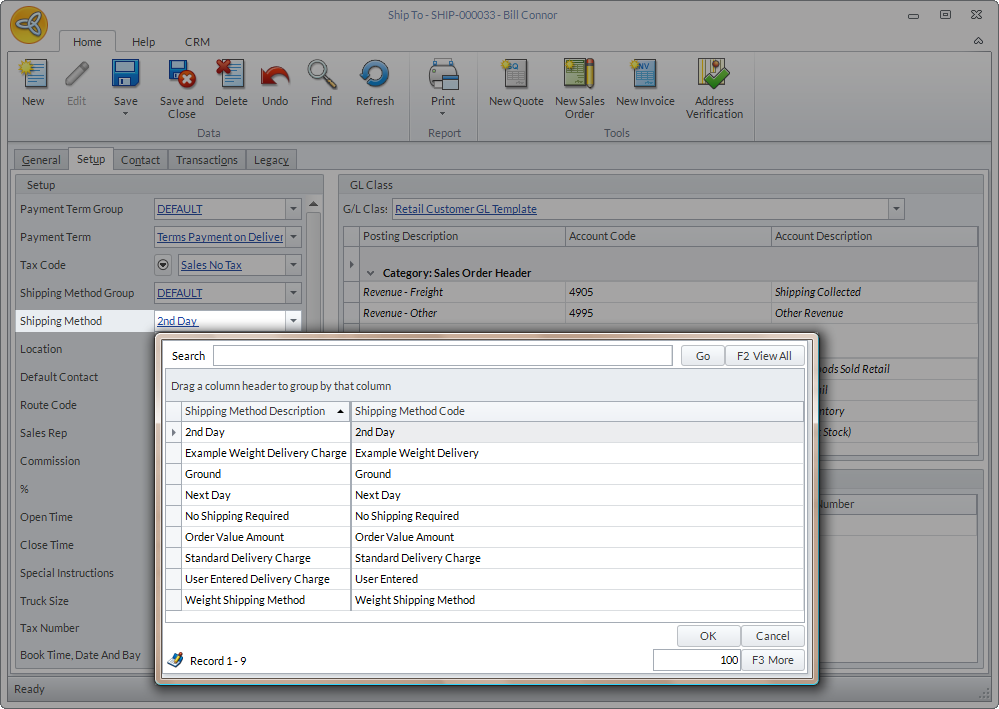Click the Undo icon
This screenshot has width=999, height=709.
tap(275, 76)
